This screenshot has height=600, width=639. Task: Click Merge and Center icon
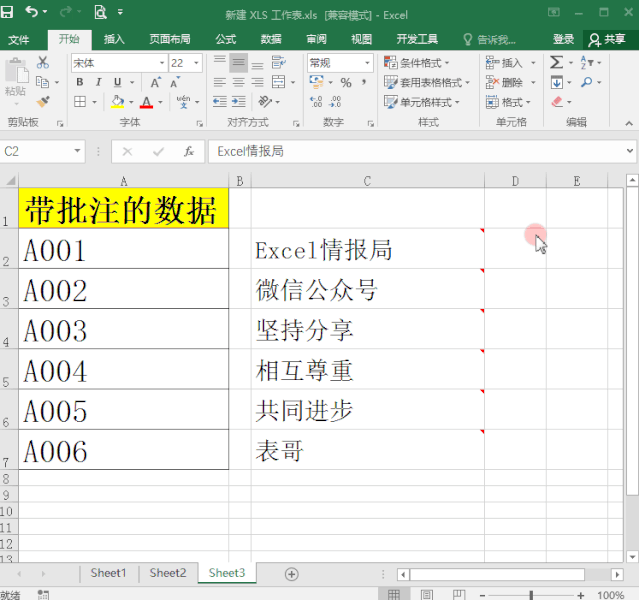278,82
